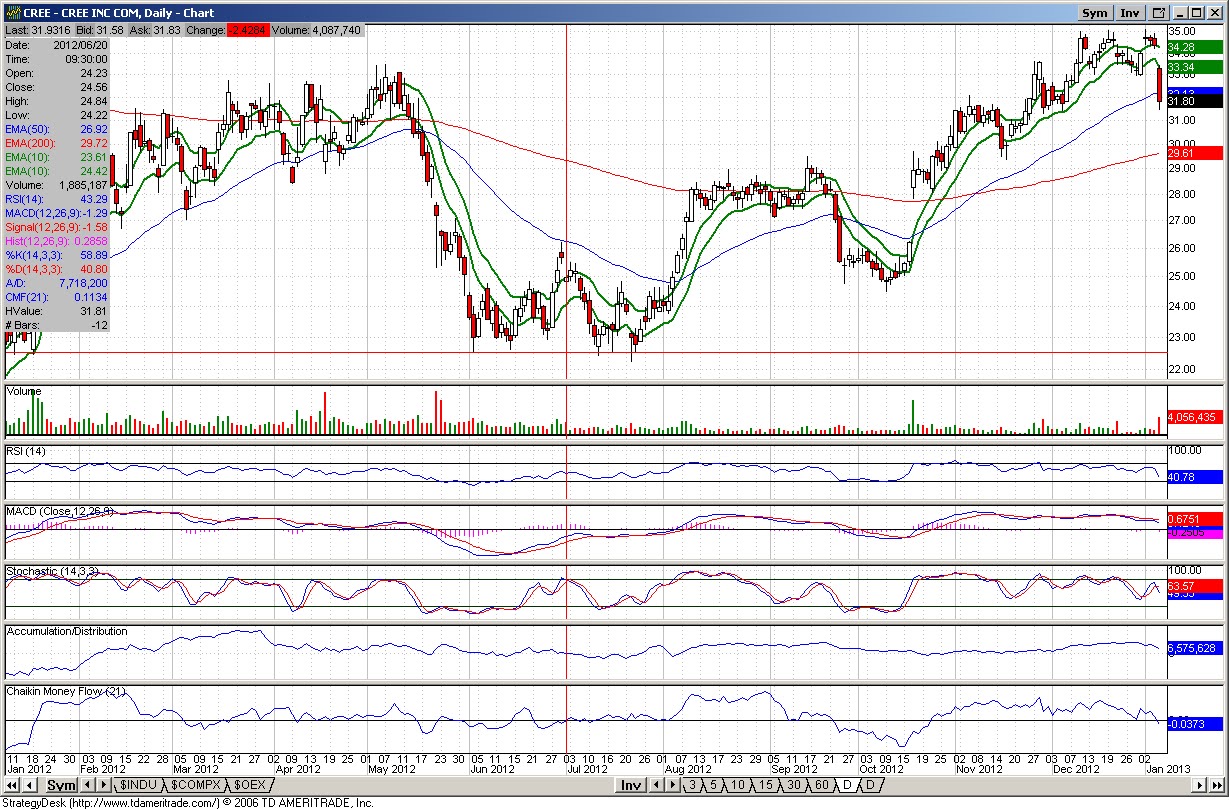Click the Accumulation/Distribution panel title

click(67, 631)
